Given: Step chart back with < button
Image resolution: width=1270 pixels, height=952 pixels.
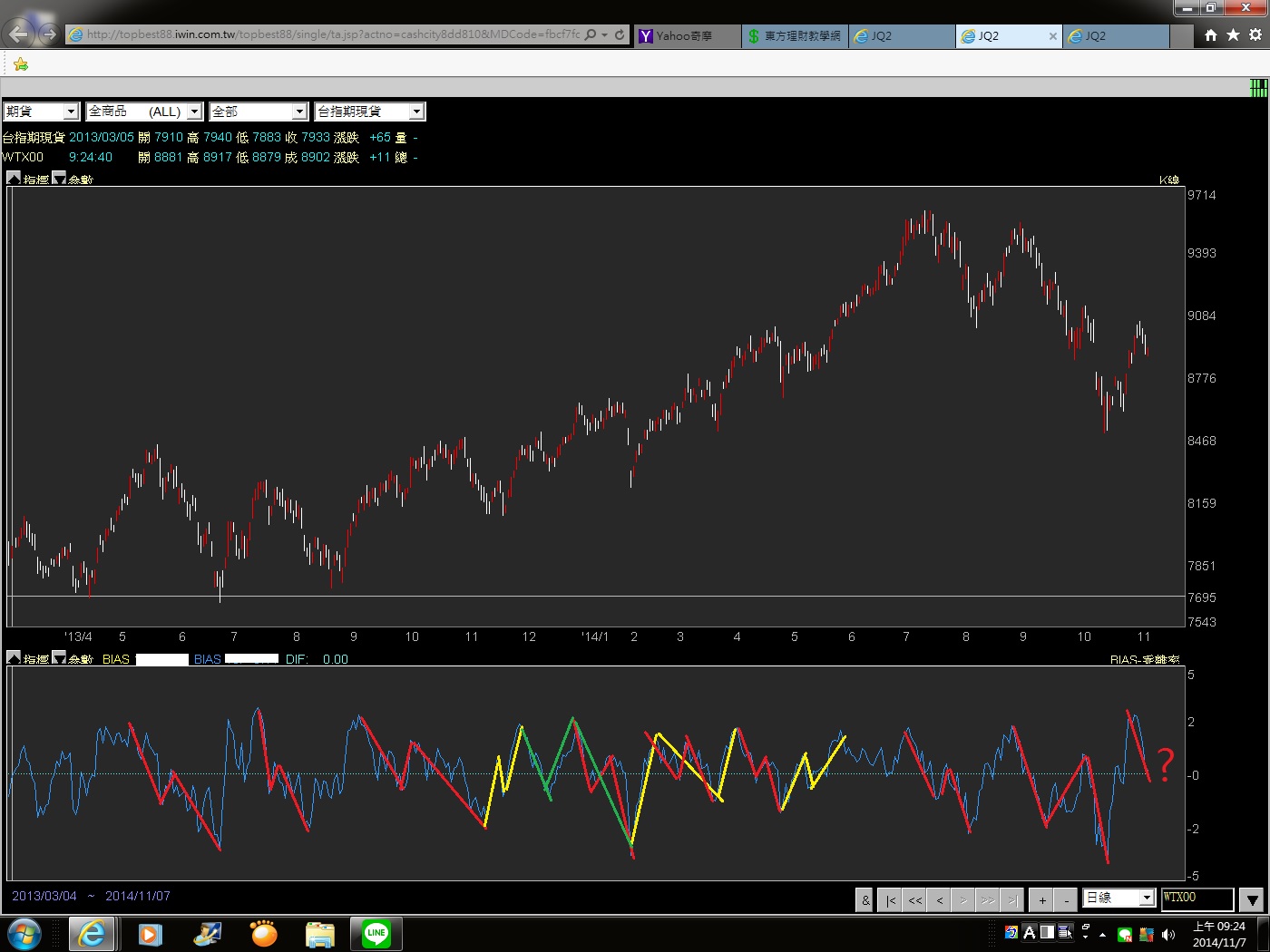Looking at the screenshot, I should coord(940,899).
